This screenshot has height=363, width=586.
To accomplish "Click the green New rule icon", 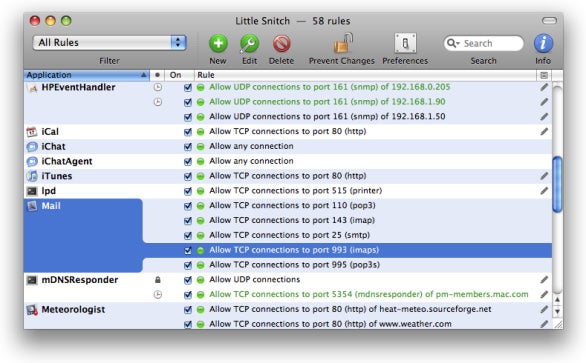I will click(x=218, y=43).
